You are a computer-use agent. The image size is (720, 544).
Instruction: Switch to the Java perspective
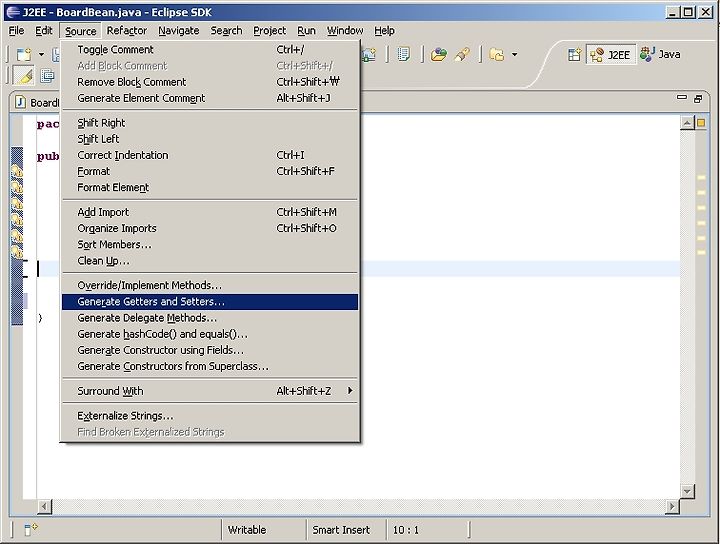[x=660, y=54]
